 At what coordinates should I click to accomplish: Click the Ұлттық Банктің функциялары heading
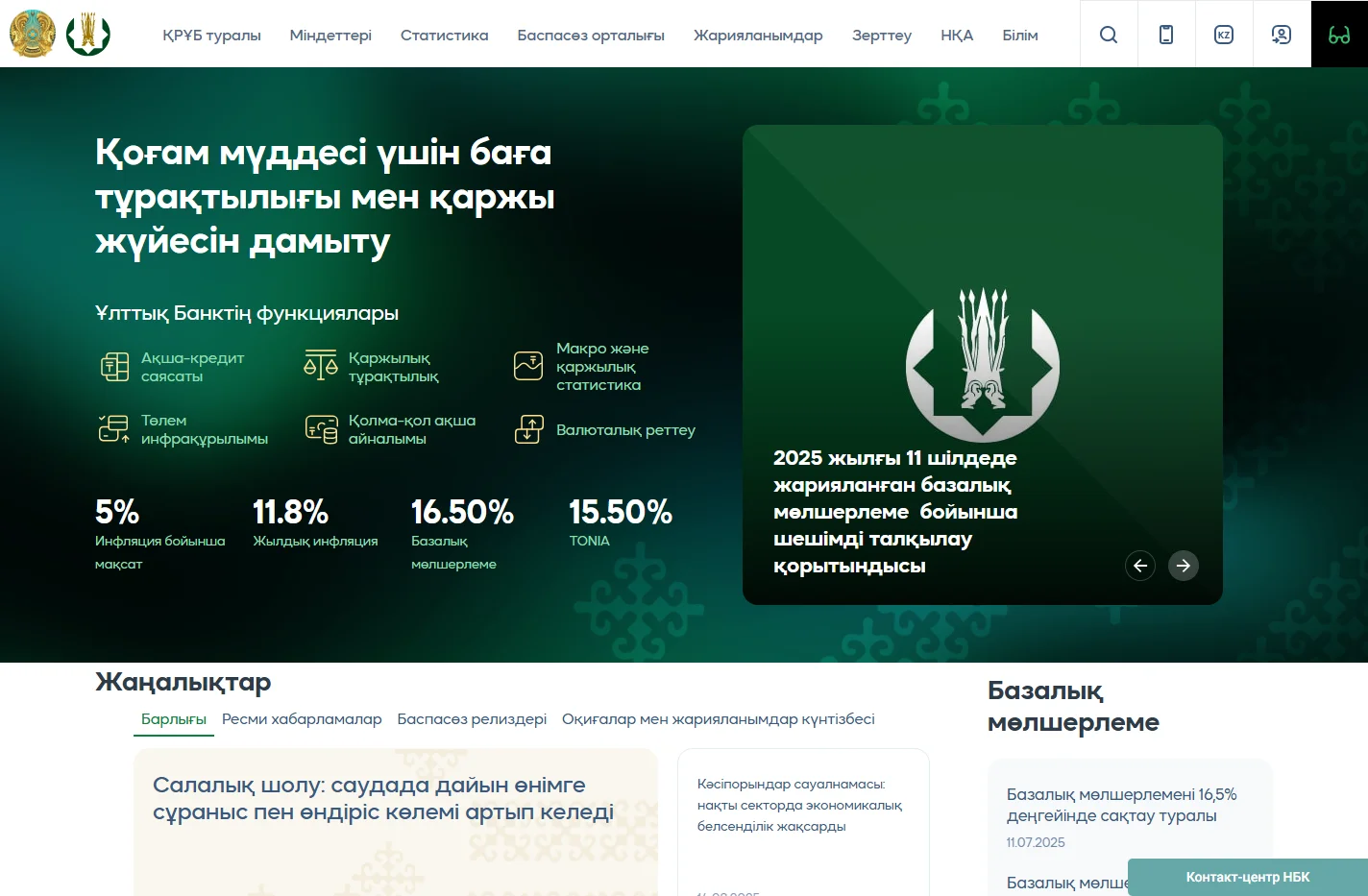pyautogui.click(x=247, y=313)
